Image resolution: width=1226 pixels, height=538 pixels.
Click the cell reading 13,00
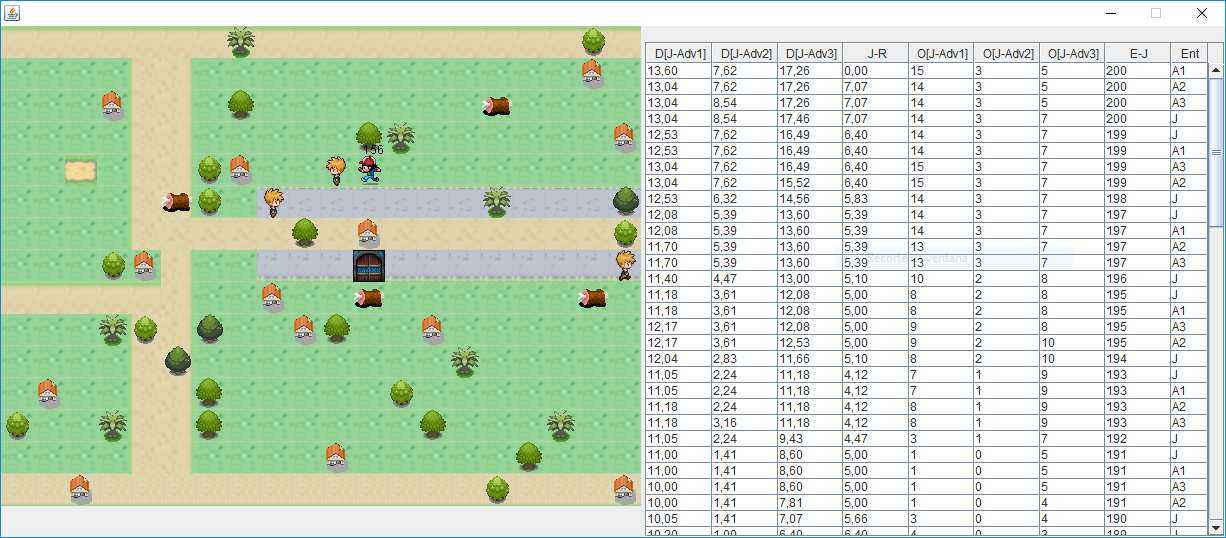point(810,279)
